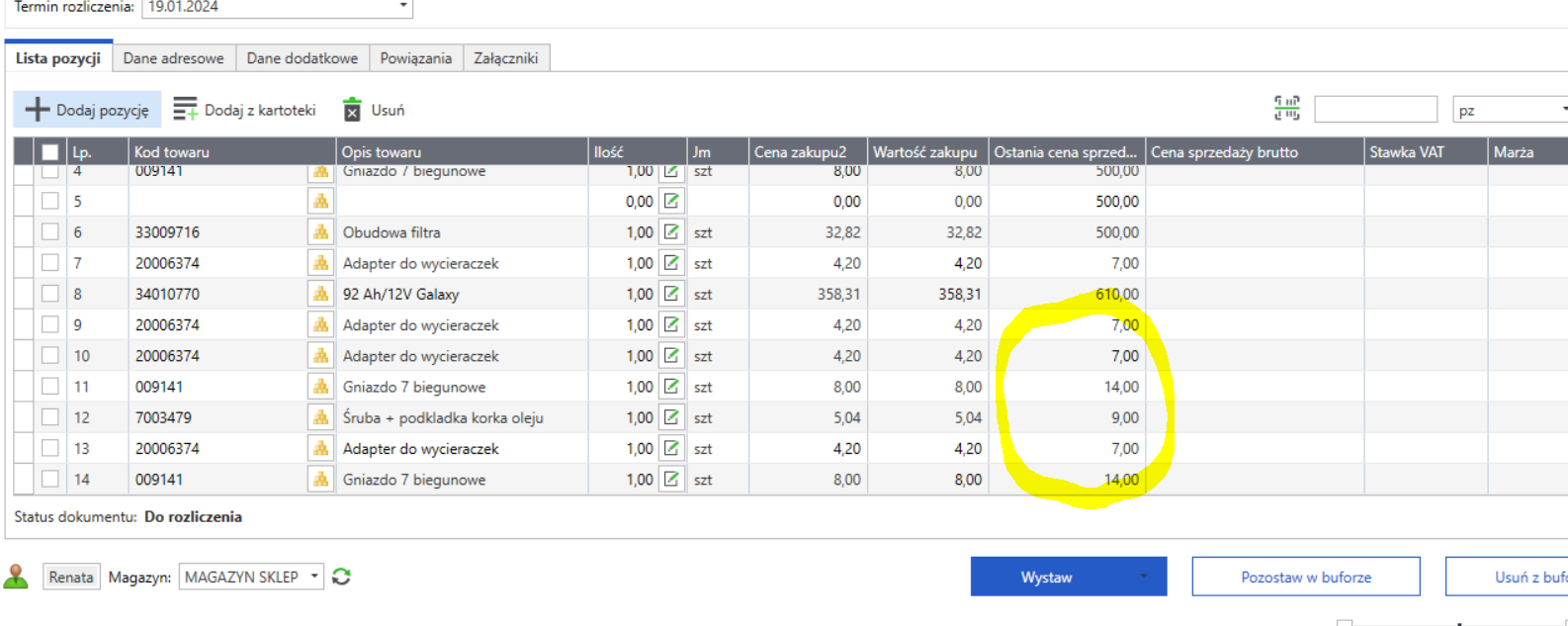The image size is (1568, 626).
Task: Click the user avatar icon next to Renata
Action: tap(17, 577)
